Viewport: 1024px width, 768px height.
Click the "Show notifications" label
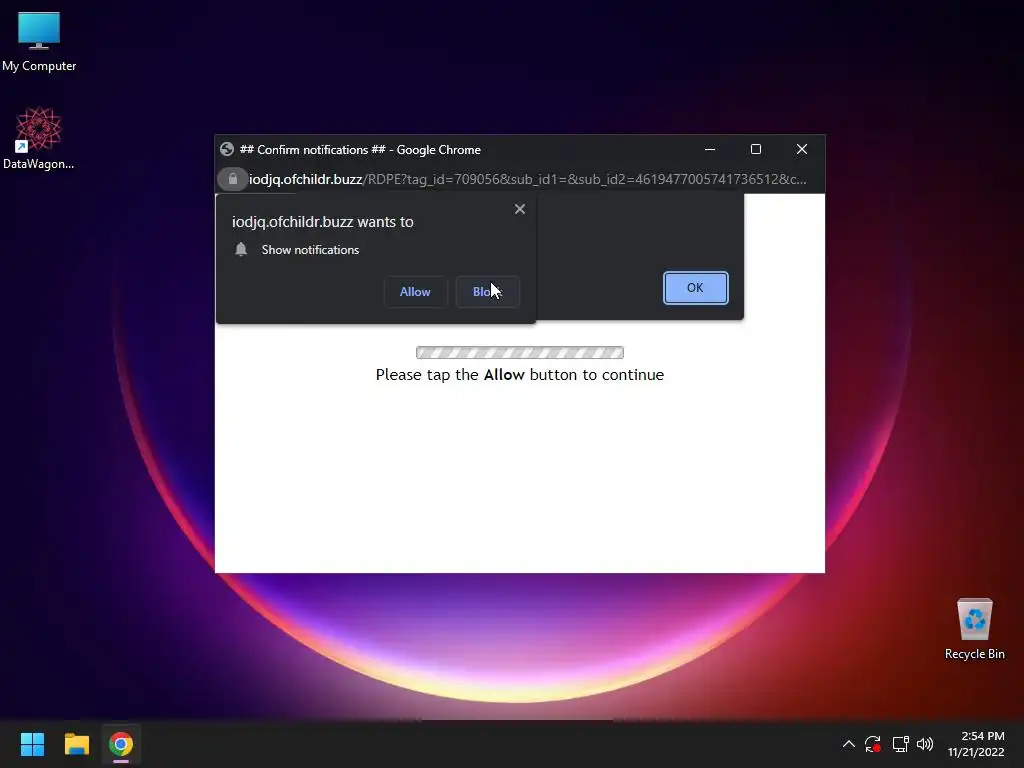coord(310,250)
